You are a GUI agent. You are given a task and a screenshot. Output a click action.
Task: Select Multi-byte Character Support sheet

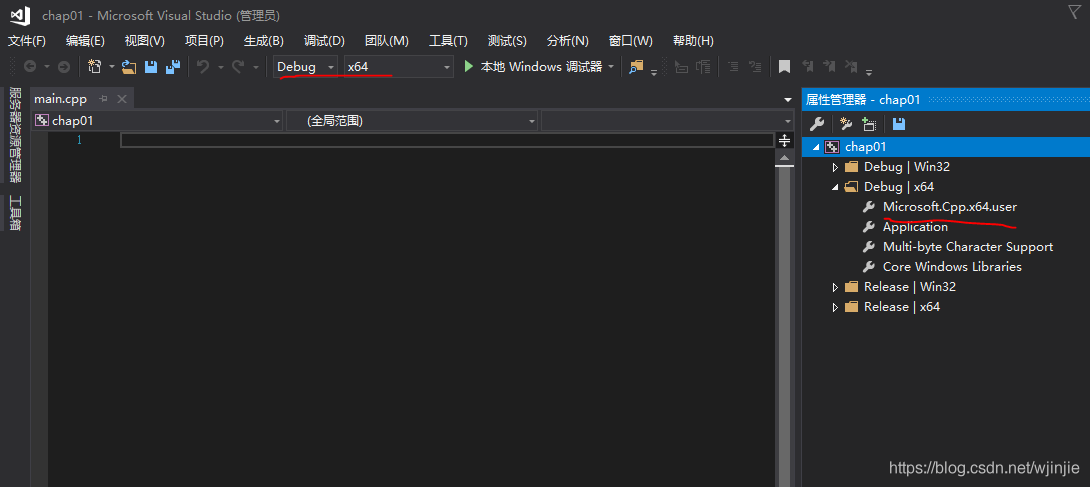968,247
